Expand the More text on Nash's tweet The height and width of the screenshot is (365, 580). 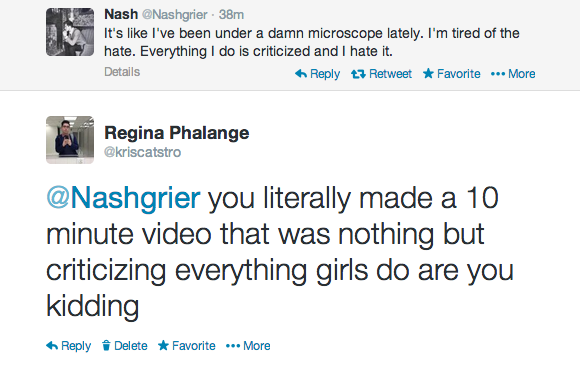point(522,74)
